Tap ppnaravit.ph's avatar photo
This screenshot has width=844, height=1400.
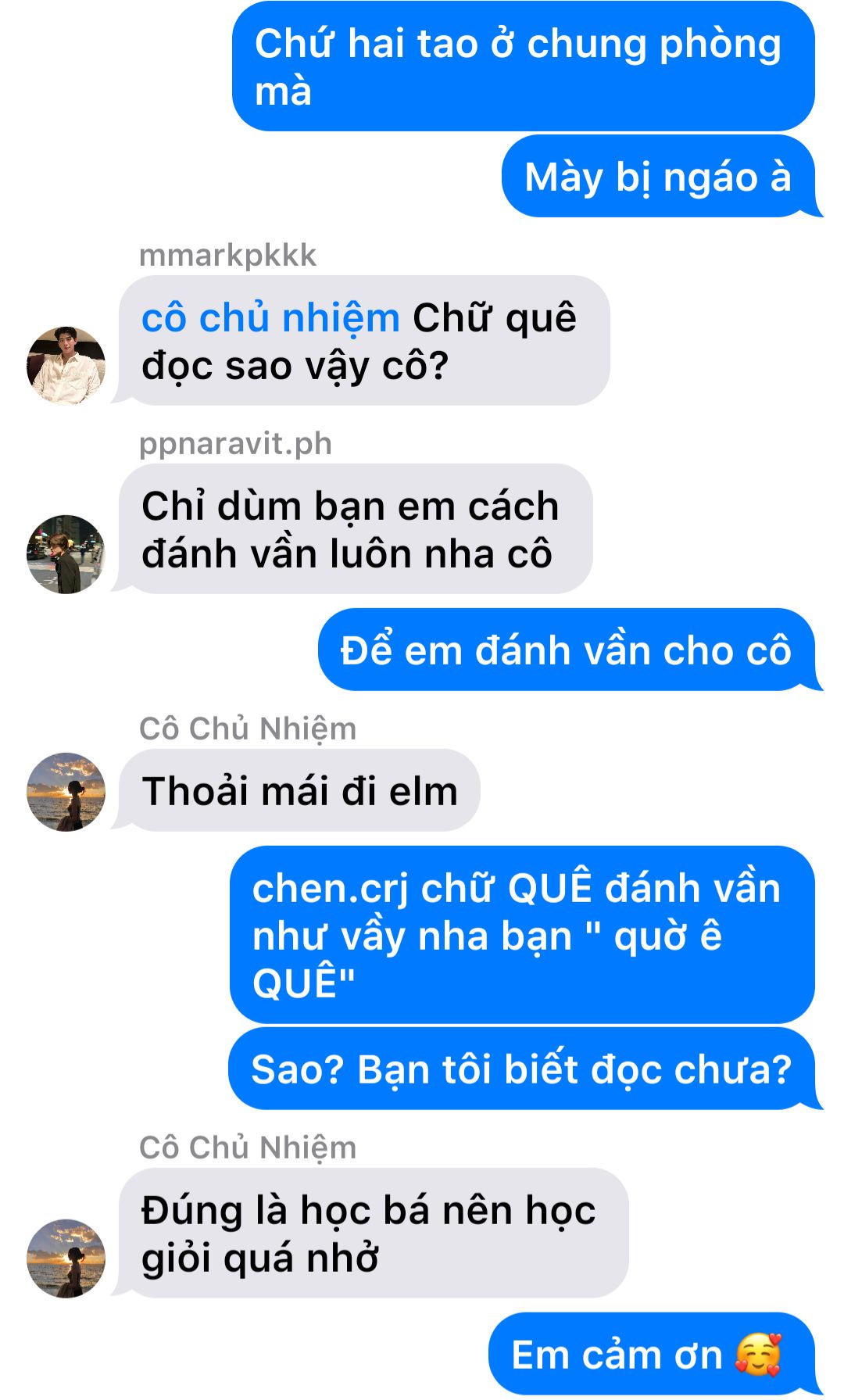[66, 554]
